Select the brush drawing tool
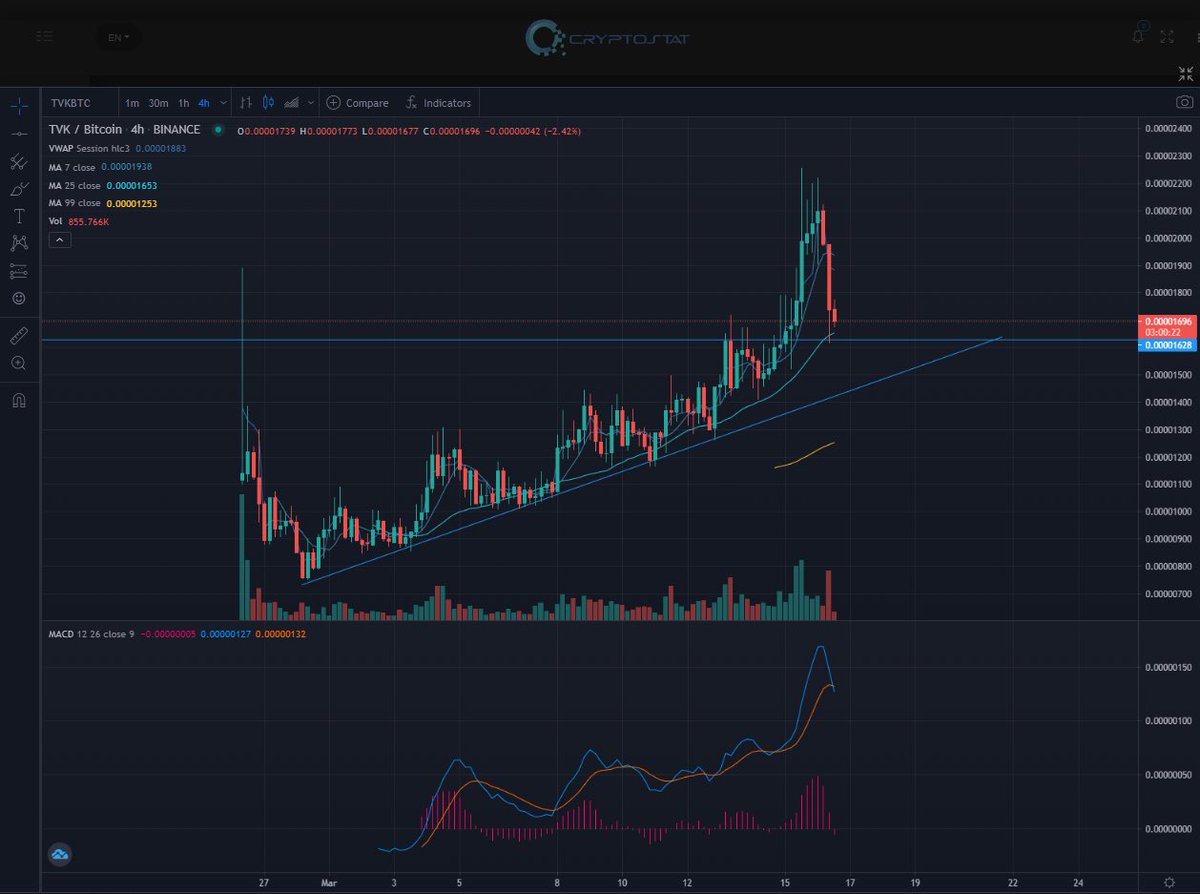The image size is (1200, 894). [19, 188]
